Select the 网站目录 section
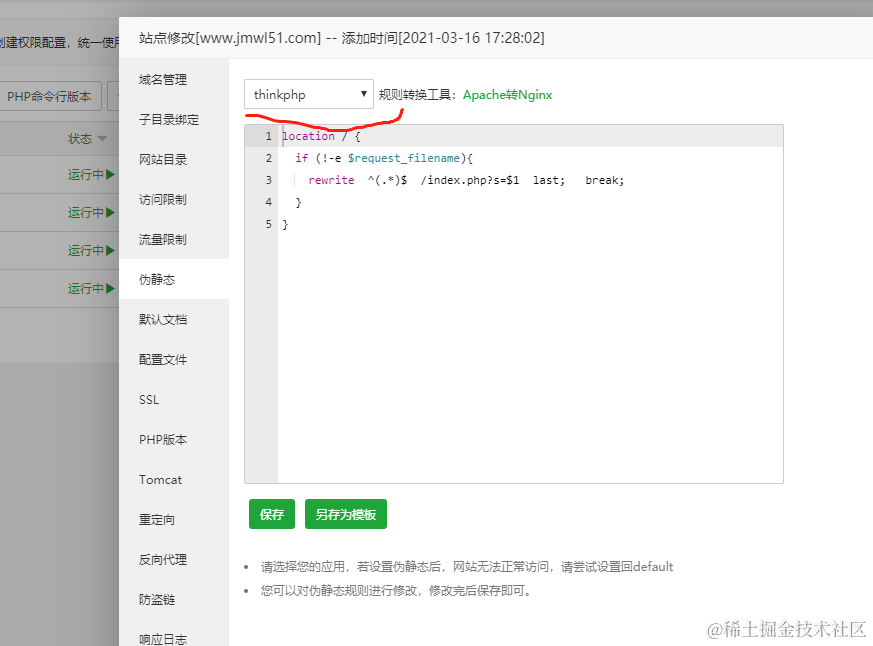This screenshot has width=873, height=646. pos(163,159)
